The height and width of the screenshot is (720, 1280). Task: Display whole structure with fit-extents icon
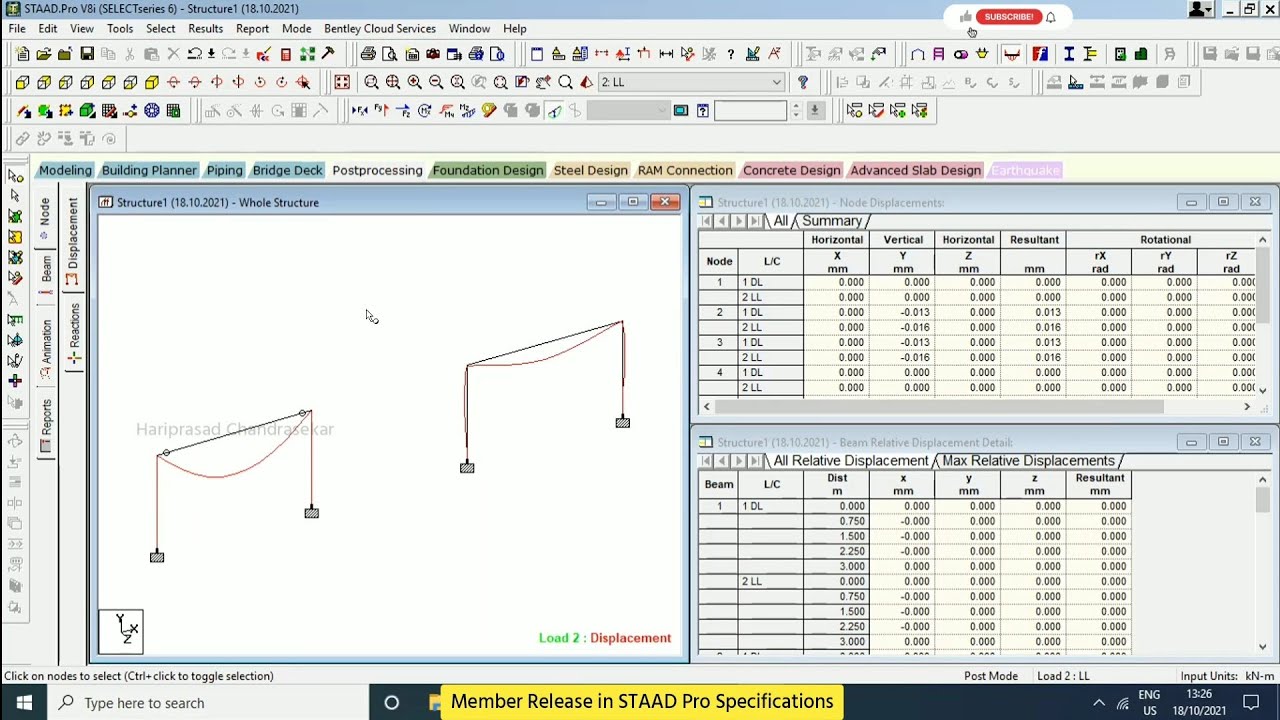coord(342,82)
